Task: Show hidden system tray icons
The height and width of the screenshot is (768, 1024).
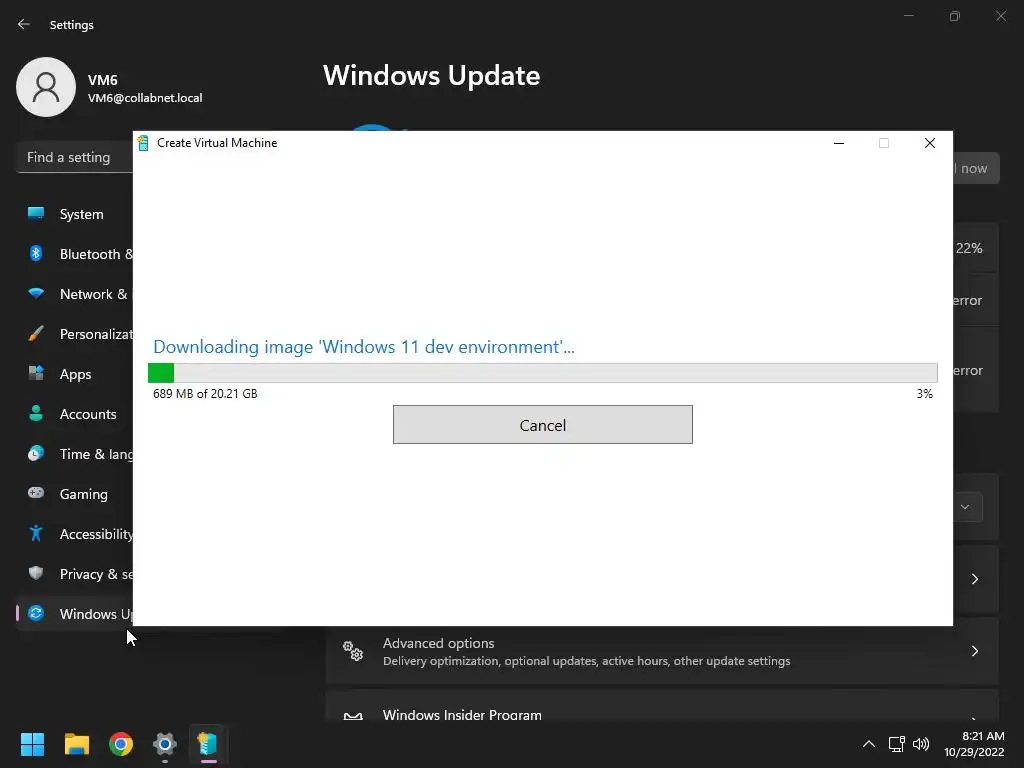Action: [x=869, y=744]
